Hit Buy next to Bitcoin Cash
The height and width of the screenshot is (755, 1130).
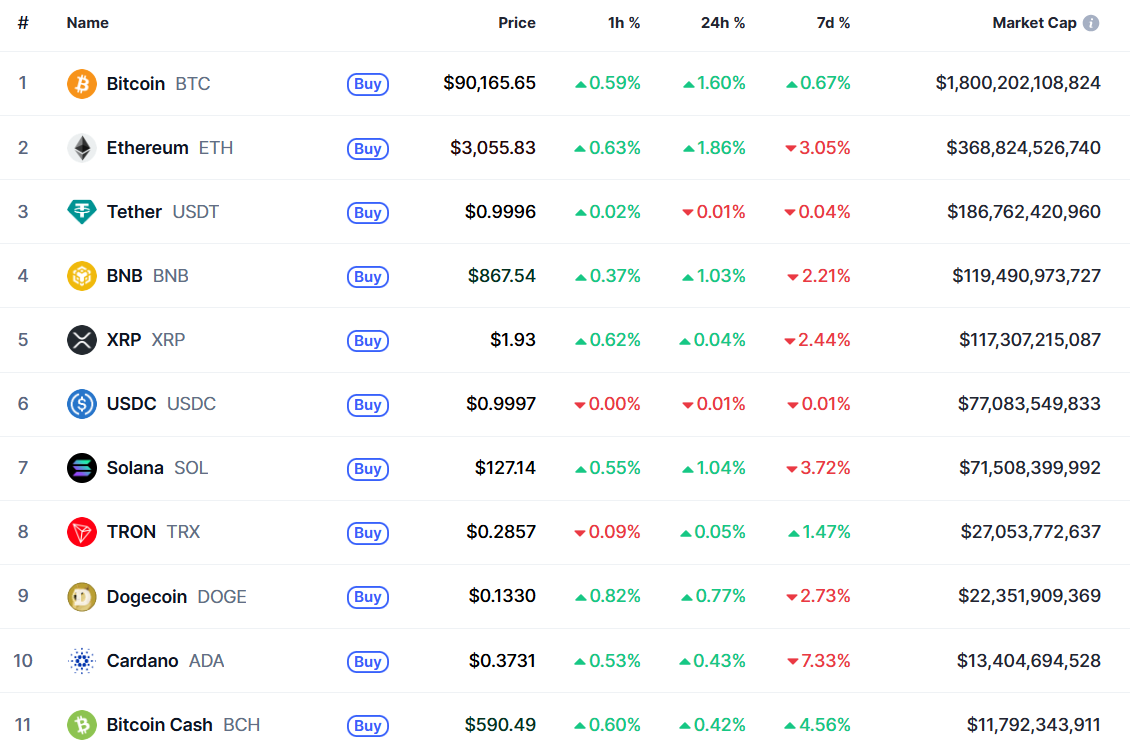tap(368, 725)
